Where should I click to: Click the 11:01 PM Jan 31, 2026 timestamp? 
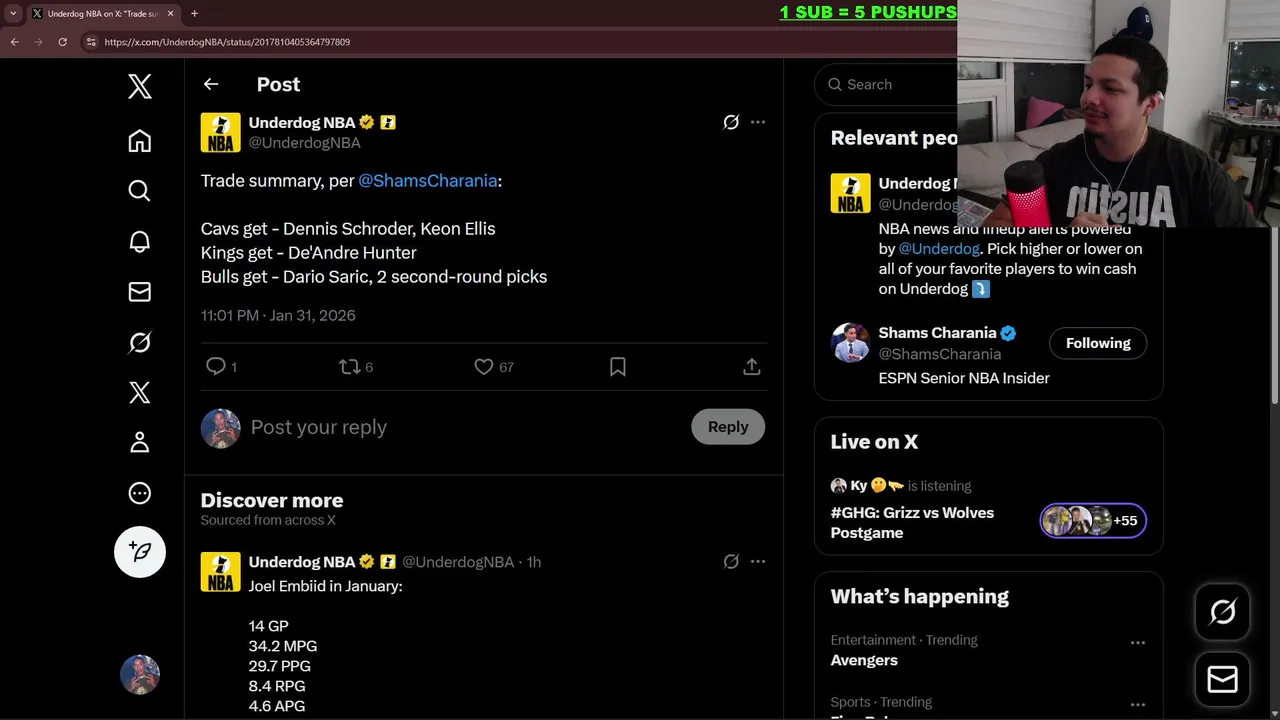click(278, 315)
